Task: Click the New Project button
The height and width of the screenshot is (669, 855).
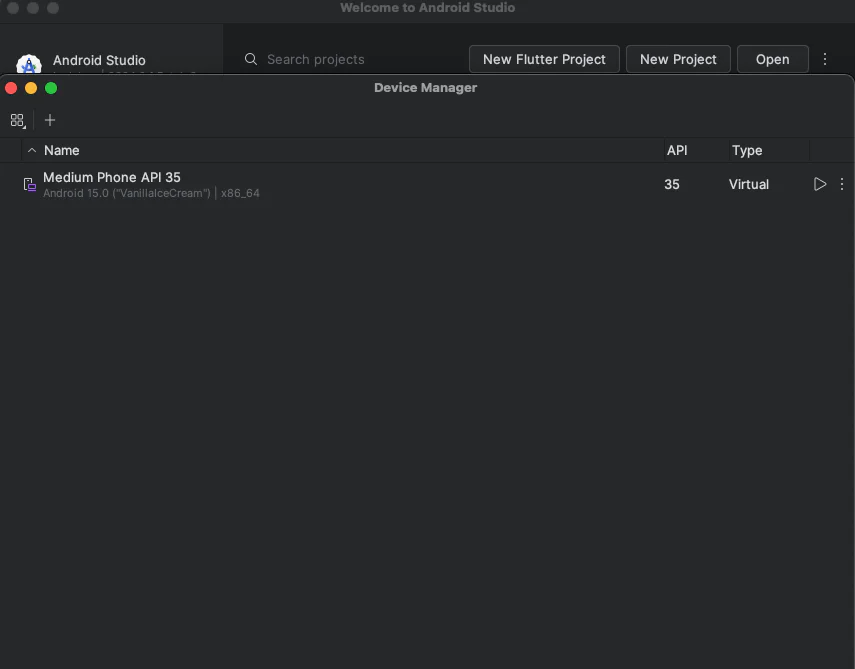Action: point(678,59)
